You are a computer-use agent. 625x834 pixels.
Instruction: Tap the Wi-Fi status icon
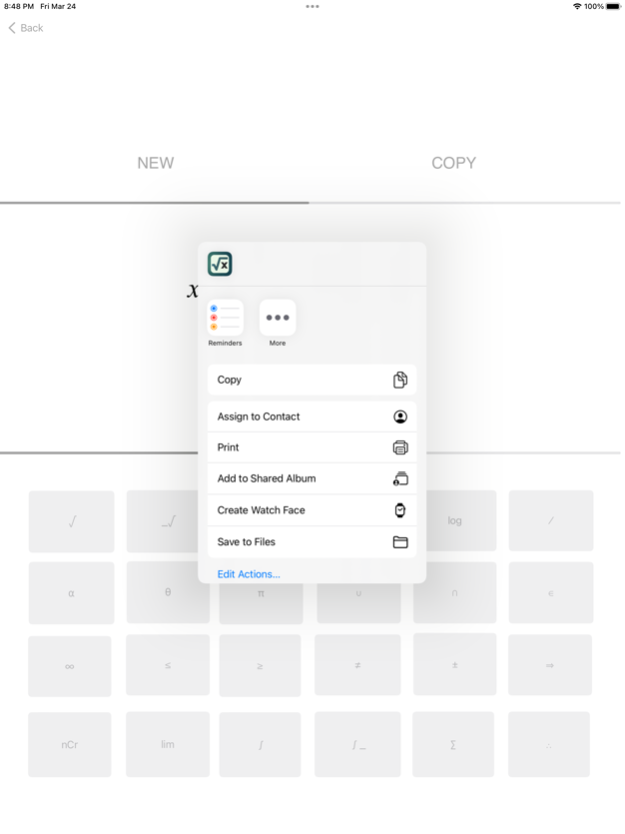click(x=577, y=6)
